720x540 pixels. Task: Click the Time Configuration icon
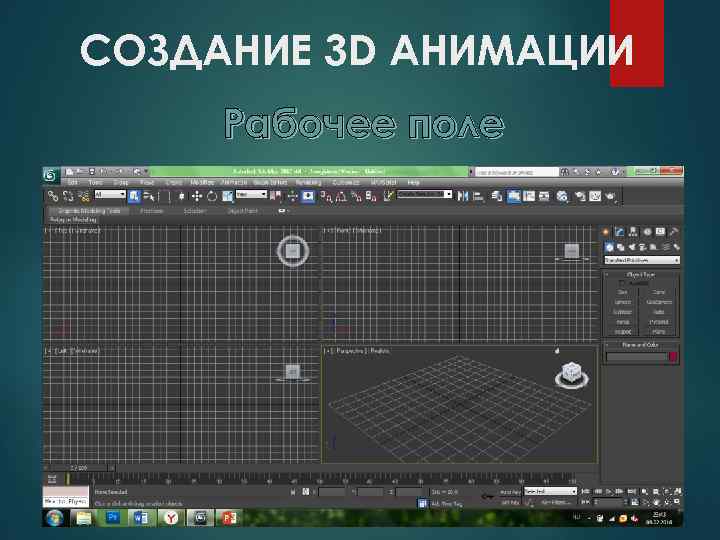pos(635,502)
